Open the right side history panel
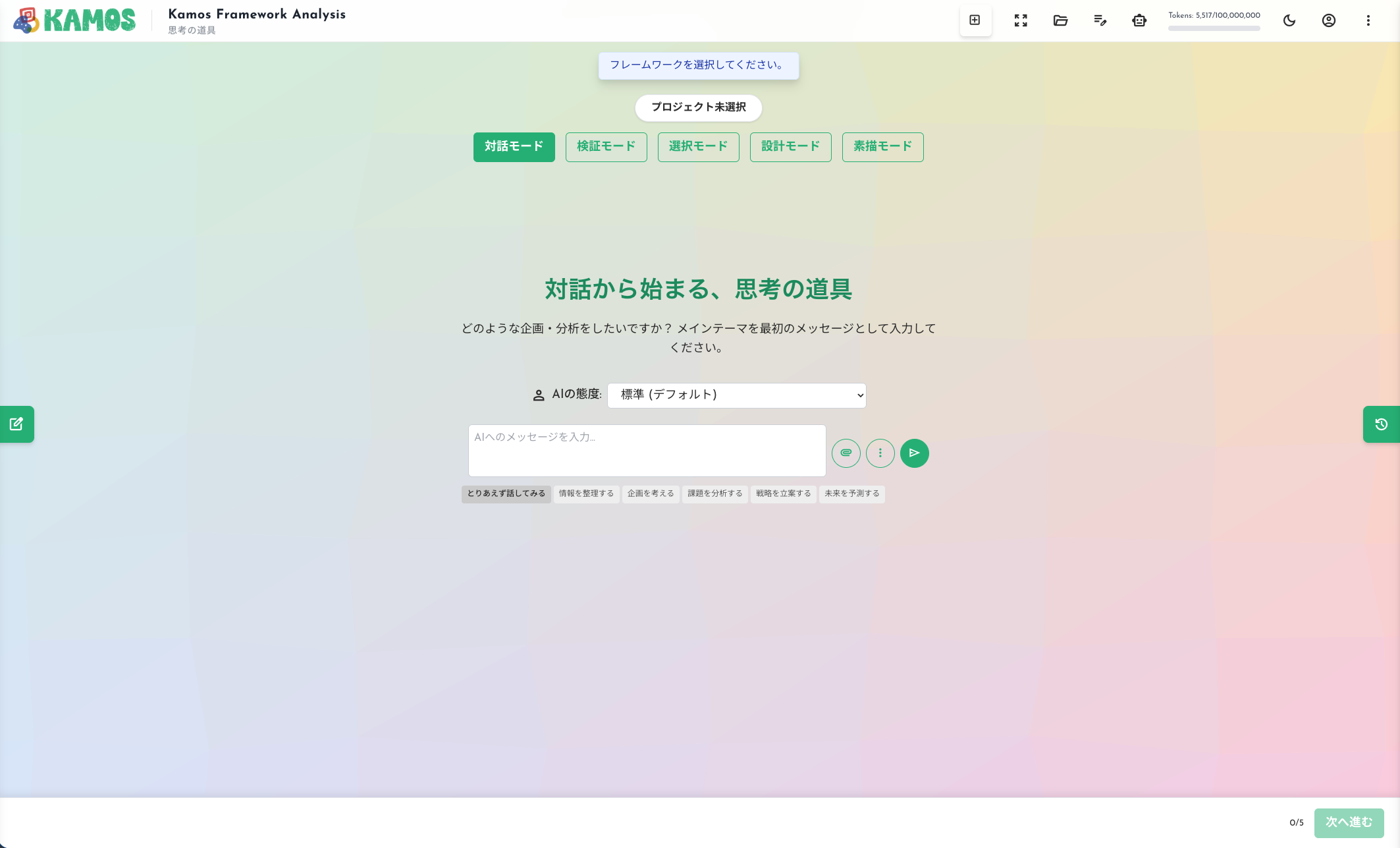Image resolution: width=1400 pixels, height=848 pixels. click(1381, 424)
